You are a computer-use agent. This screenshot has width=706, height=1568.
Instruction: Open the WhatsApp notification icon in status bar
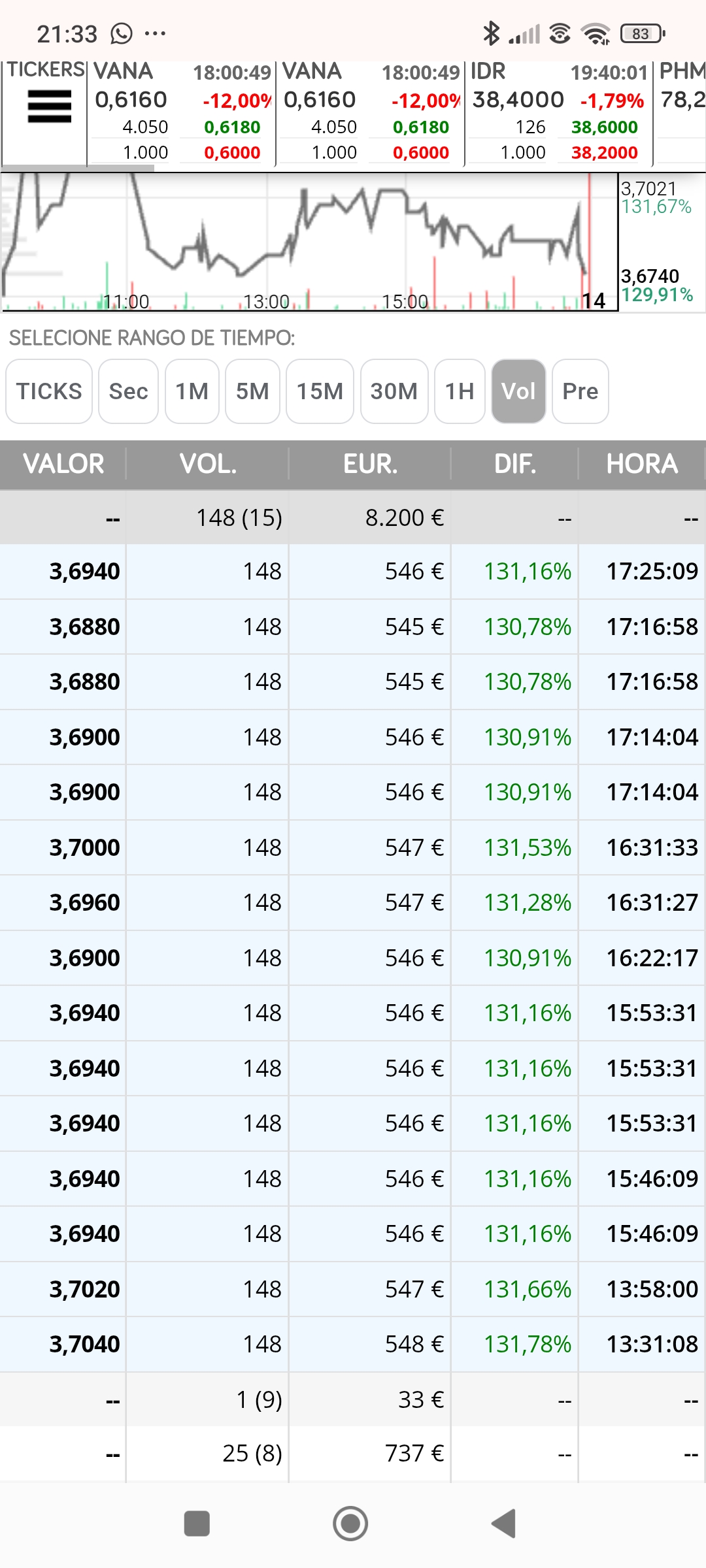click(122, 33)
